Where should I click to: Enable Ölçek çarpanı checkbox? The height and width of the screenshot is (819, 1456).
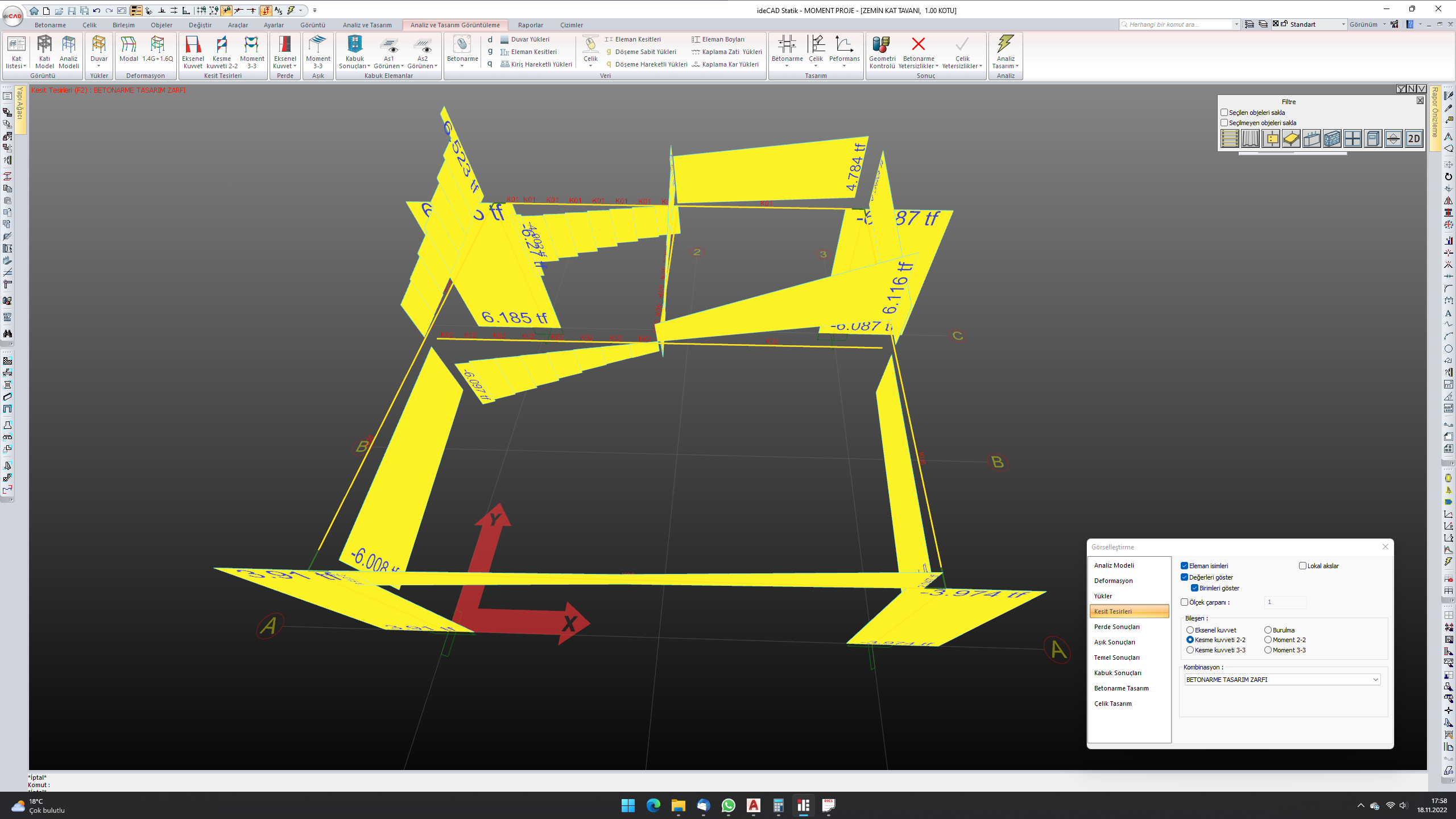(x=1184, y=602)
